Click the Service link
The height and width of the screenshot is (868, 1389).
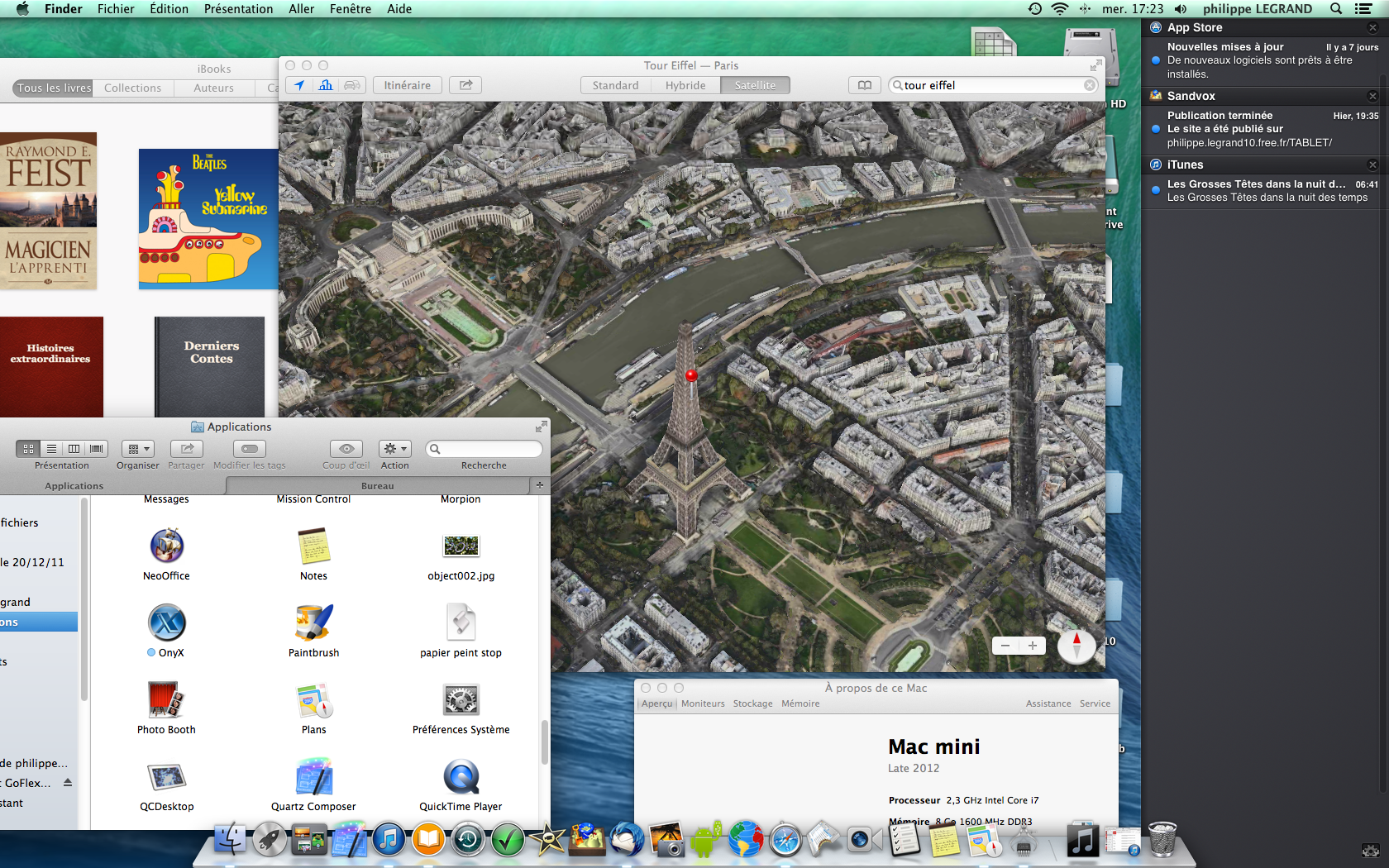point(1095,703)
